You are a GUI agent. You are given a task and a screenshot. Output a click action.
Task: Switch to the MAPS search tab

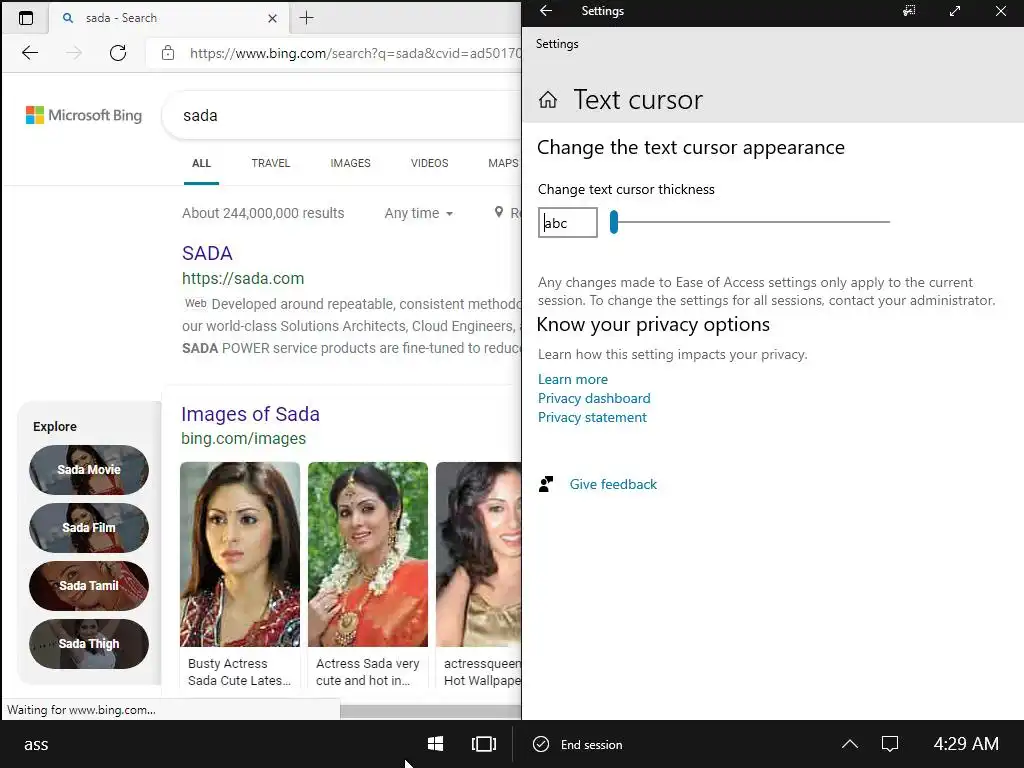point(503,163)
